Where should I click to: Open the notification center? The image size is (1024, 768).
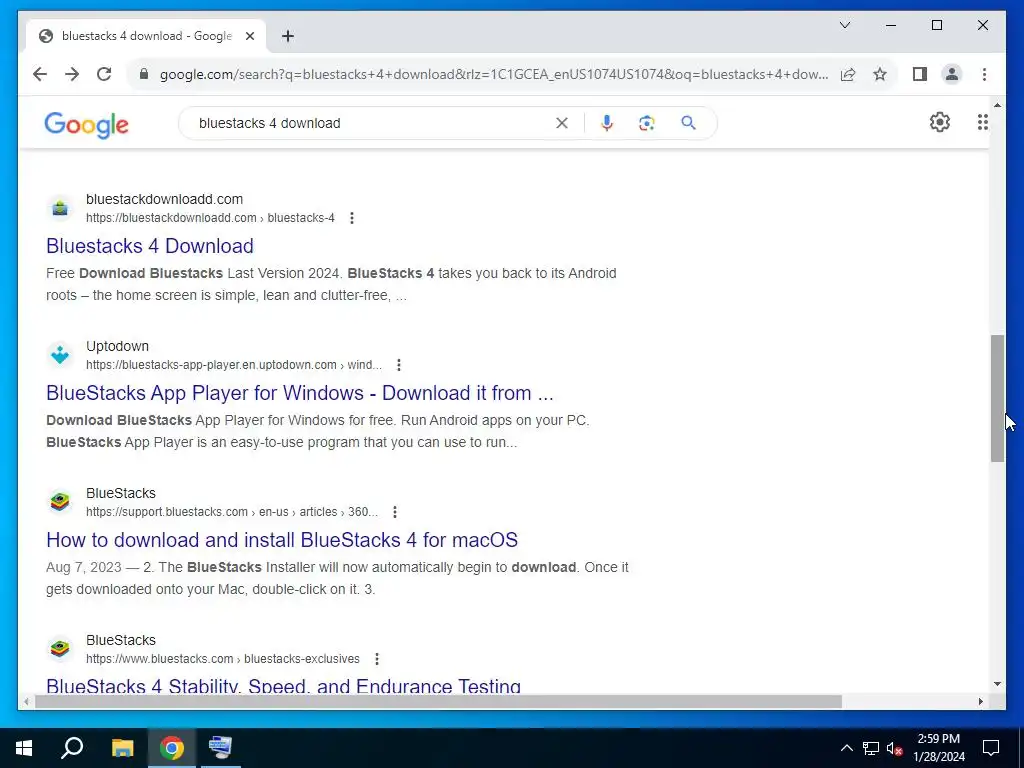[991, 748]
